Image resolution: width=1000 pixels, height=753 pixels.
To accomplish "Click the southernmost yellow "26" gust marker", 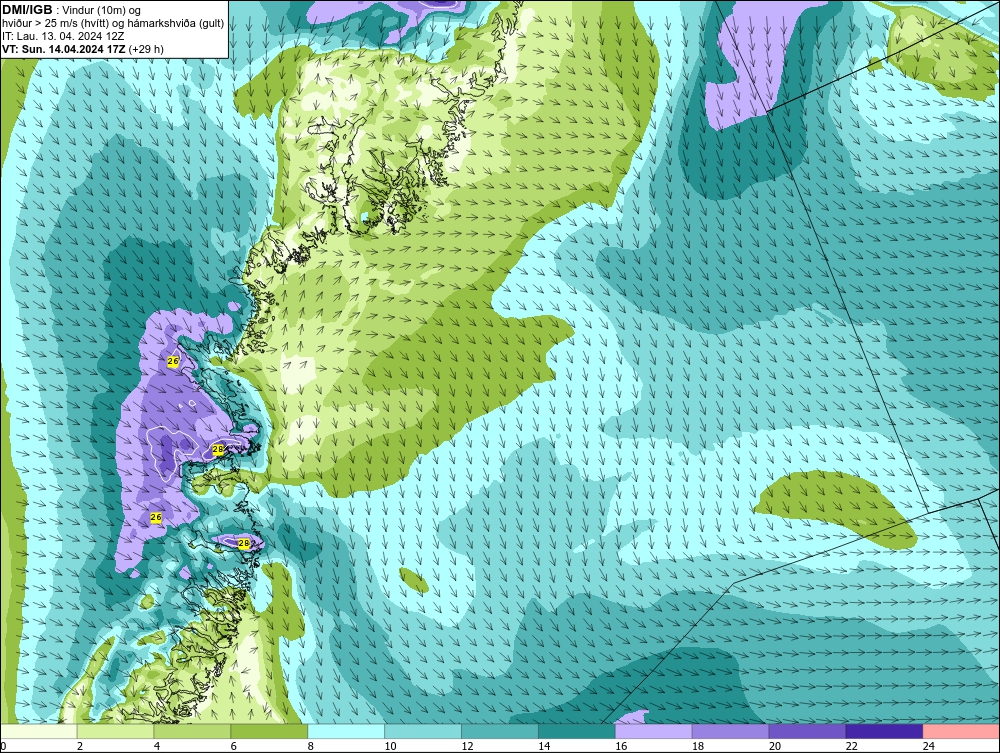I will pos(156,518).
